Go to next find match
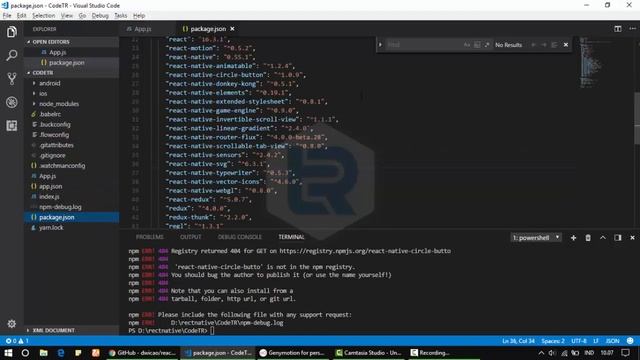This screenshot has width=640, height=360. [x=544, y=44]
